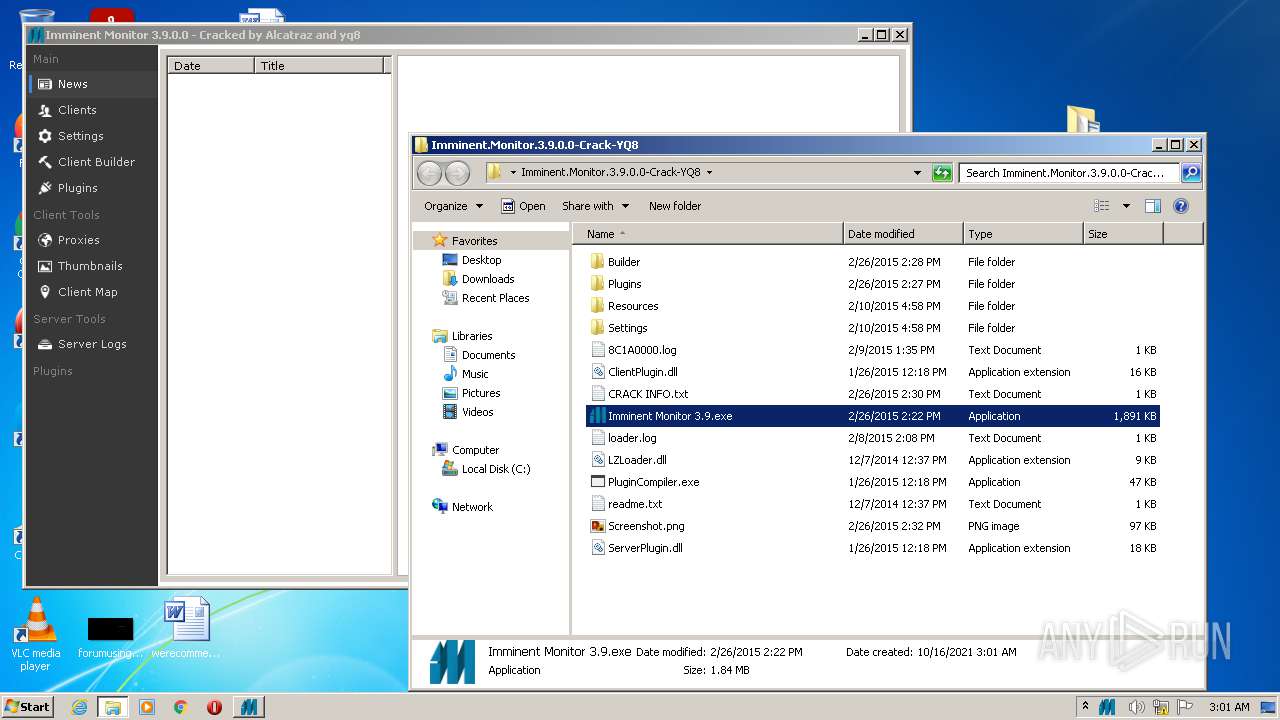This screenshot has width=1280, height=720.
Task: Select PluginCompiler.exe file
Action: 873,482
